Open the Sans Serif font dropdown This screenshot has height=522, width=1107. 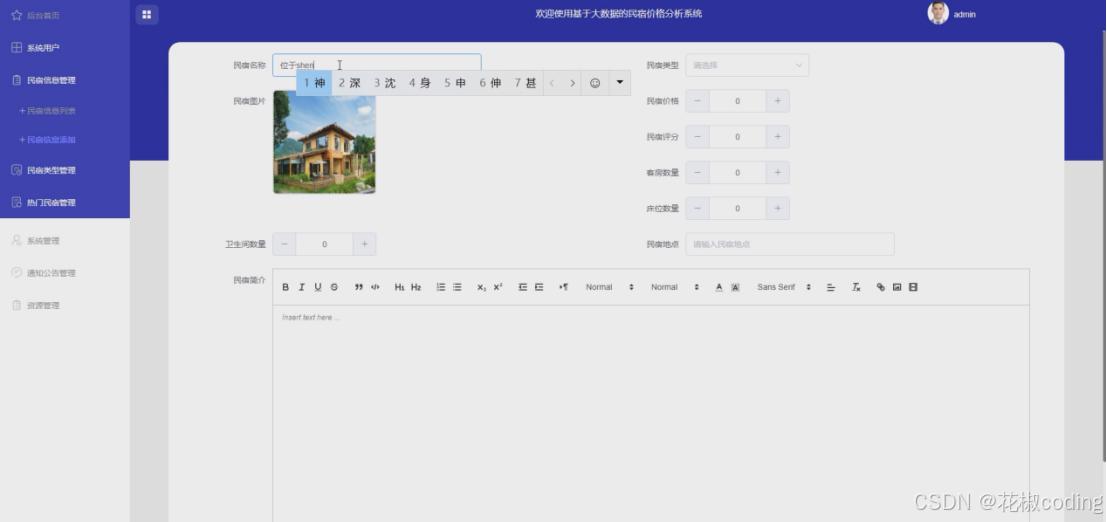pos(784,287)
